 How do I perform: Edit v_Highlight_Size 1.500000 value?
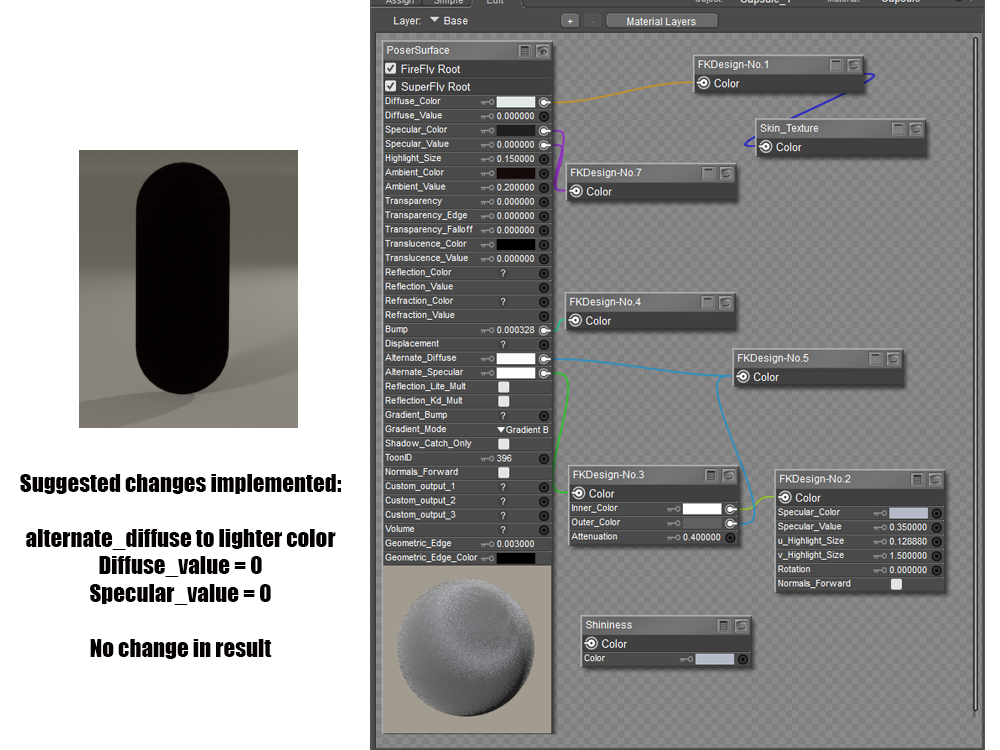click(x=908, y=555)
